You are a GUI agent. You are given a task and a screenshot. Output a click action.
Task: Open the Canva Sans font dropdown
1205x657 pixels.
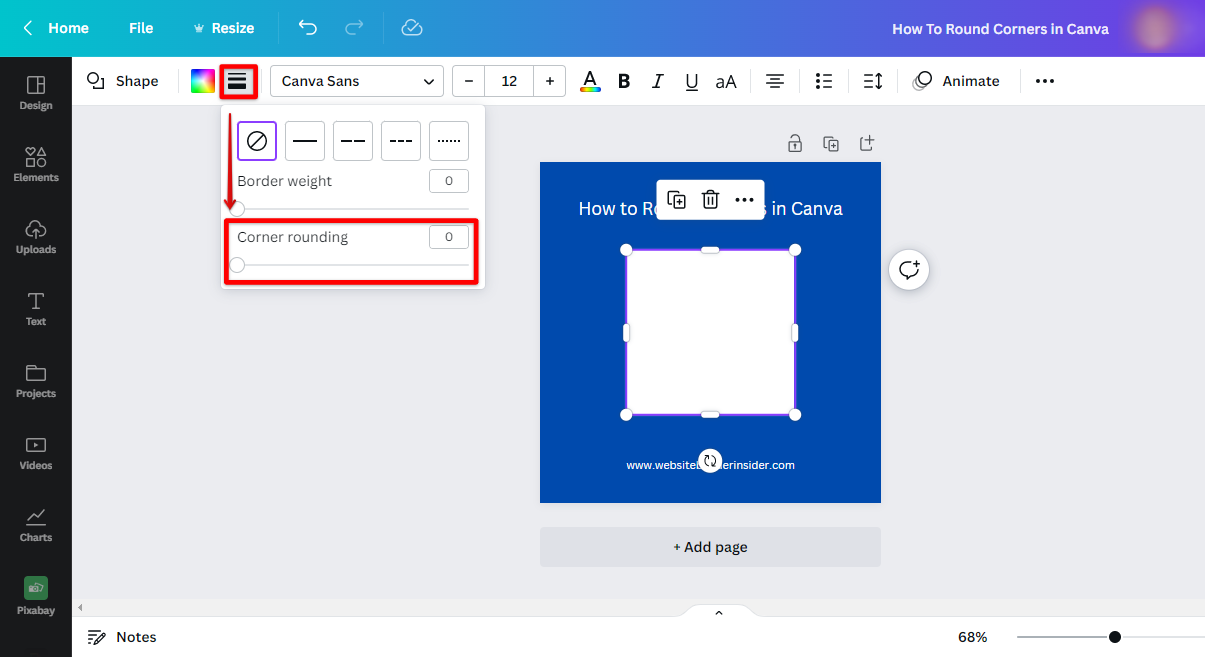coord(357,81)
